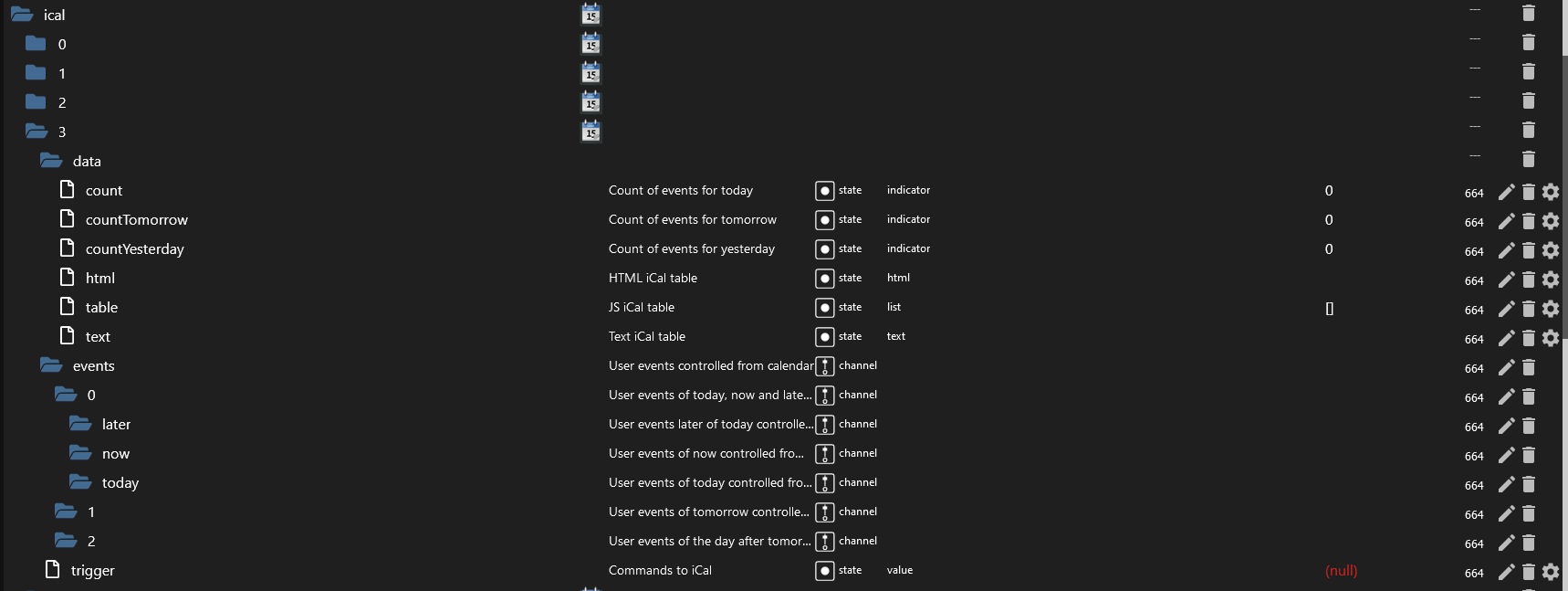Click the pencil icon for the table state
Screen dimensions: 1568x591
1506,309
